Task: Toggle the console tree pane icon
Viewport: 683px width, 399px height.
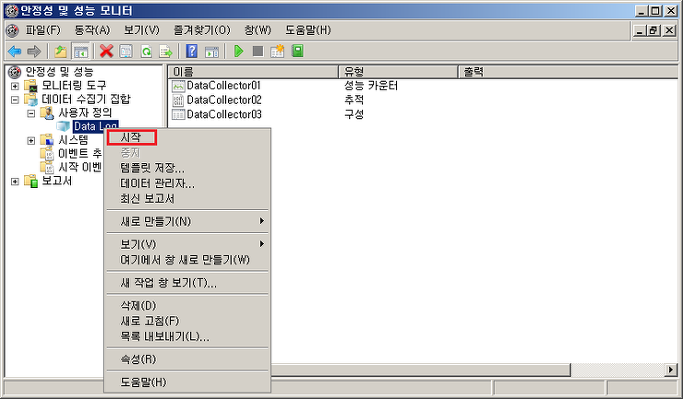Action: tap(81, 51)
